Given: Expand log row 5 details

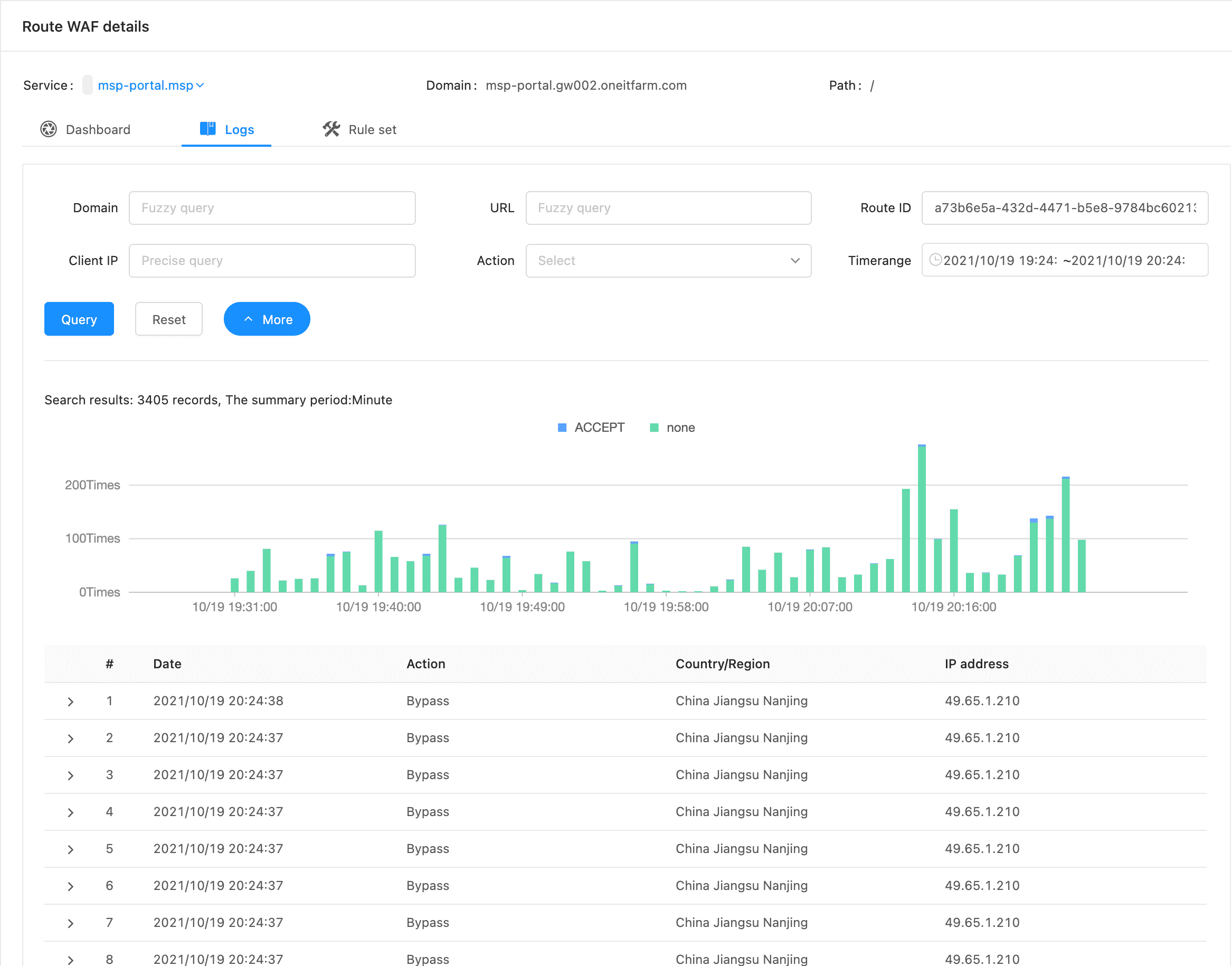Looking at the screenshot, I should point(71,849).
